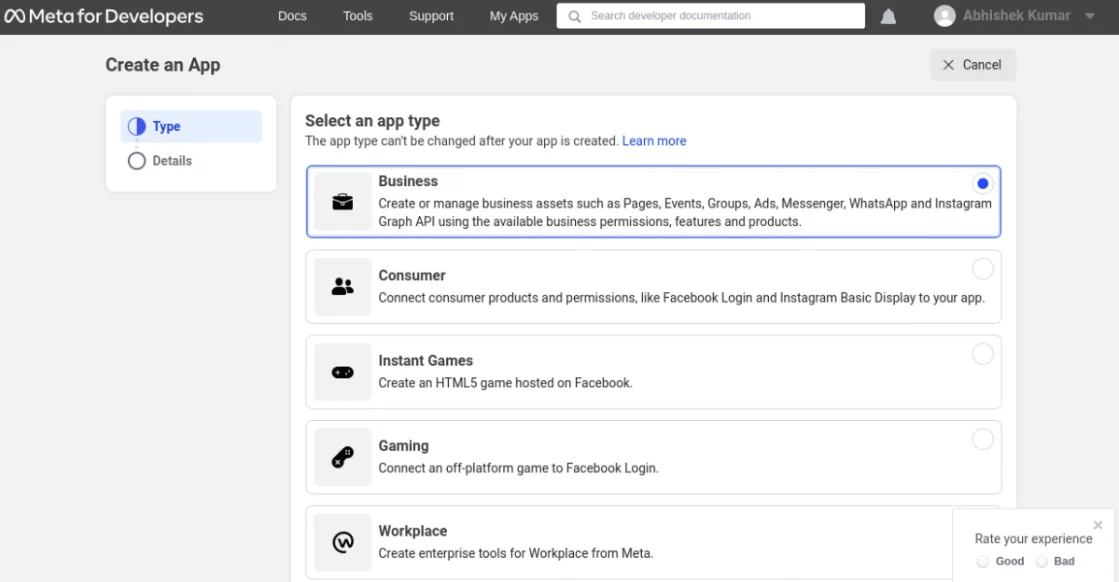Click the Cancel button

(x=972, y=65)
